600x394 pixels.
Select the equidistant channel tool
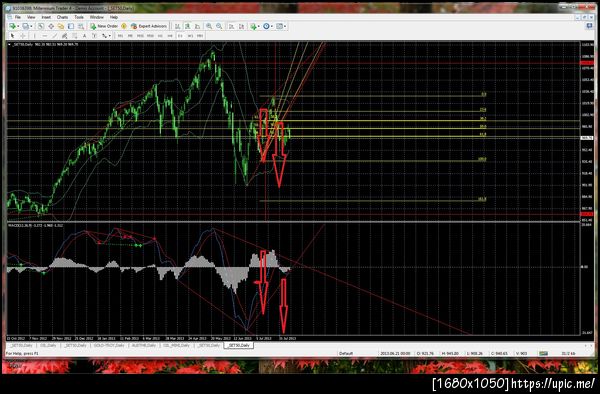click(x=64, y=36)
